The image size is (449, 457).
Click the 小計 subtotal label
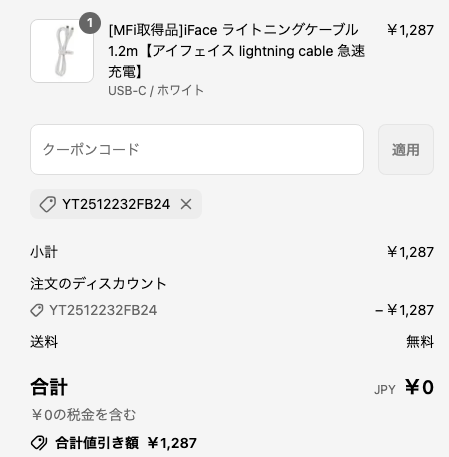click(44, 252)
